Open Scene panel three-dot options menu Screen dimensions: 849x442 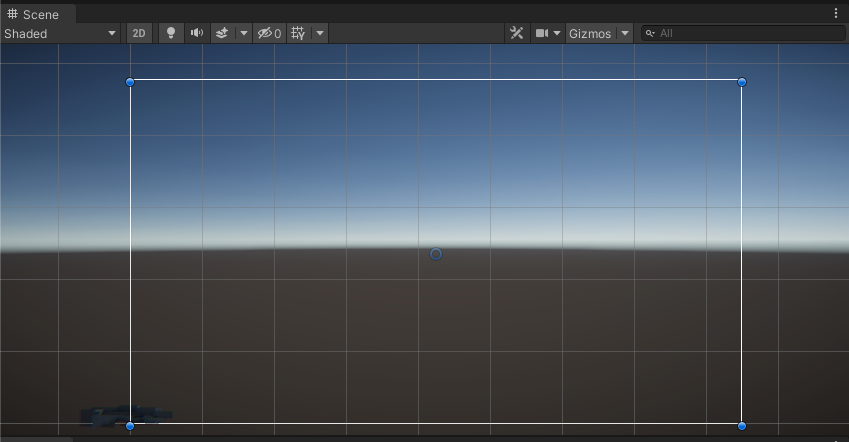tap(836, 14)
